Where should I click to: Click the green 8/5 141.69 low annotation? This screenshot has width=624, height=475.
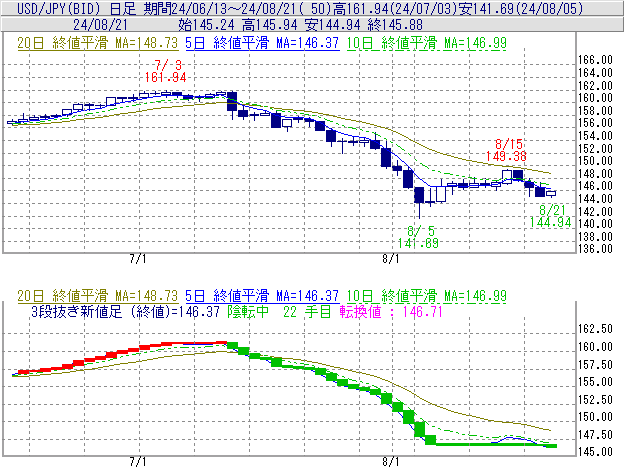coord(418,237)
